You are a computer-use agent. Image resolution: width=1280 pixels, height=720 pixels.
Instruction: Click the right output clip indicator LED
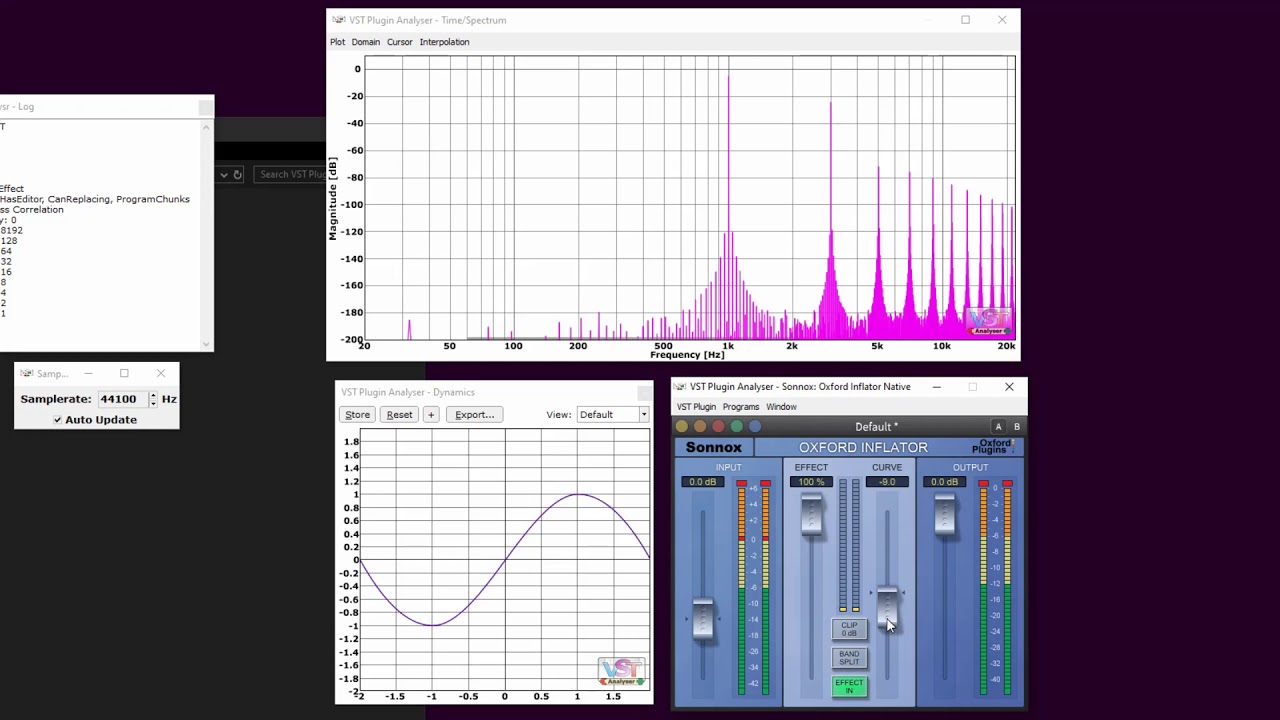(1007, 484)
